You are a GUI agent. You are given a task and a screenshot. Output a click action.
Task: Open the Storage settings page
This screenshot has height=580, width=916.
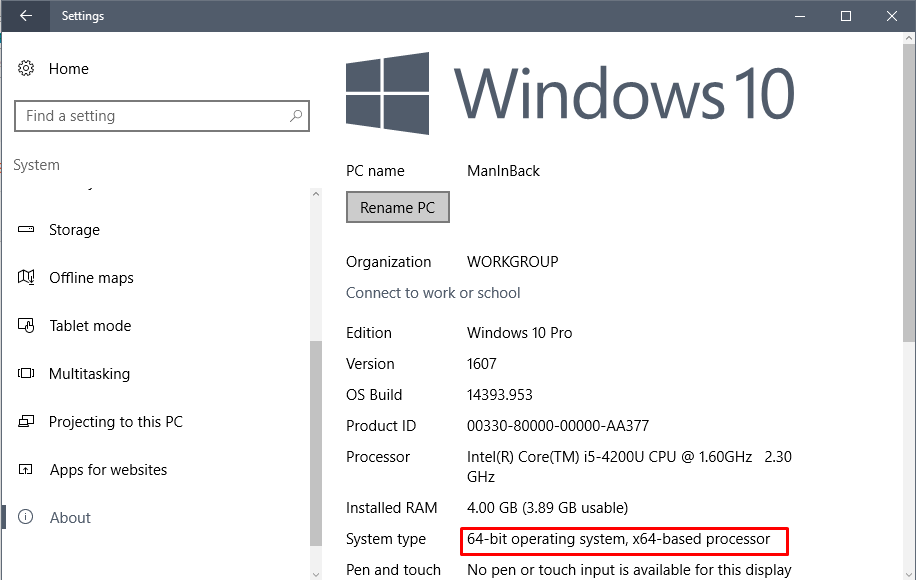pyautogui.click(x=74, y=230)
